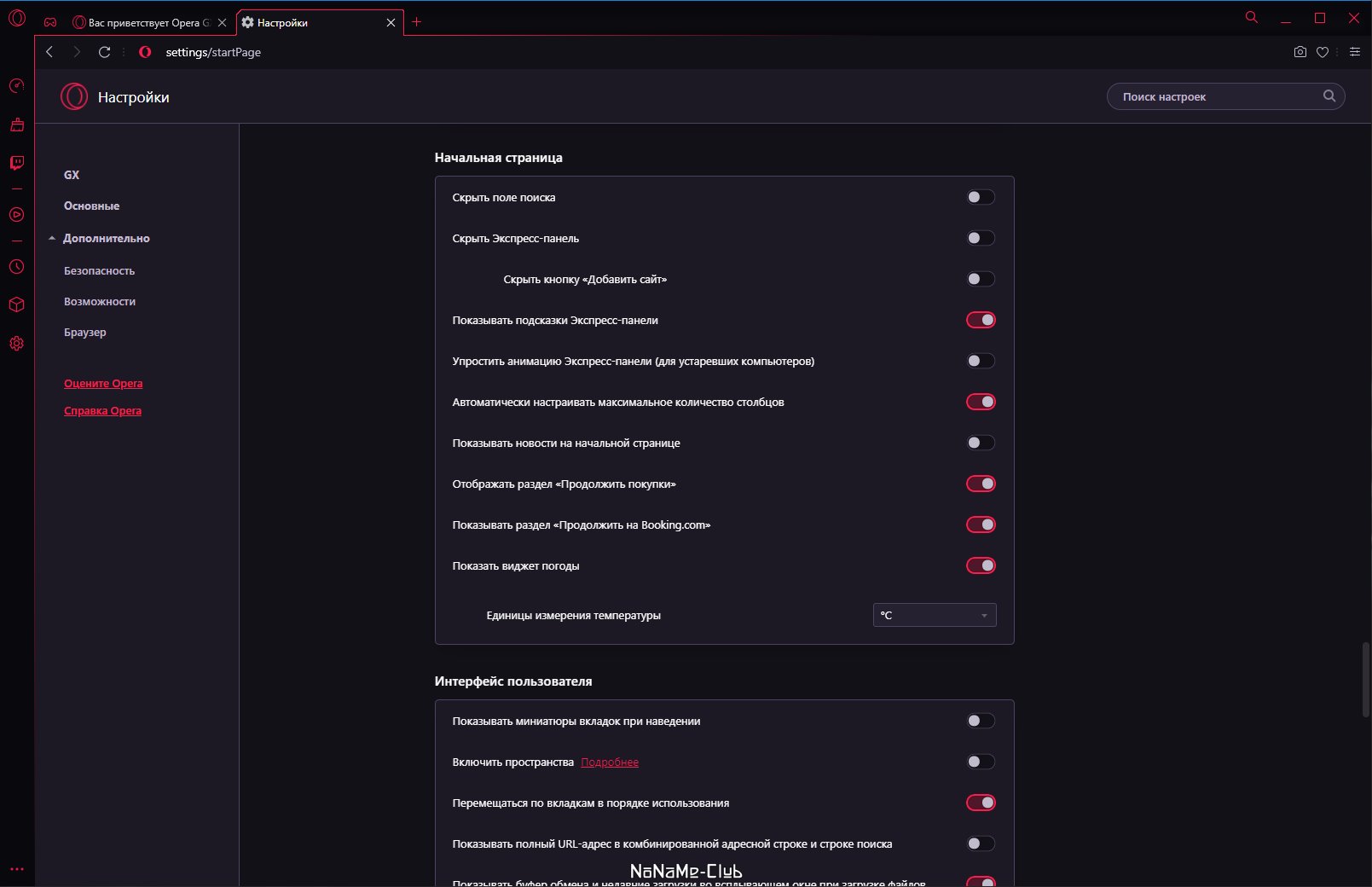The width and height of the screenshot is (1372, 887).
Task: Toggle Скрыть поле поиска switch
Action: point(981,197)
